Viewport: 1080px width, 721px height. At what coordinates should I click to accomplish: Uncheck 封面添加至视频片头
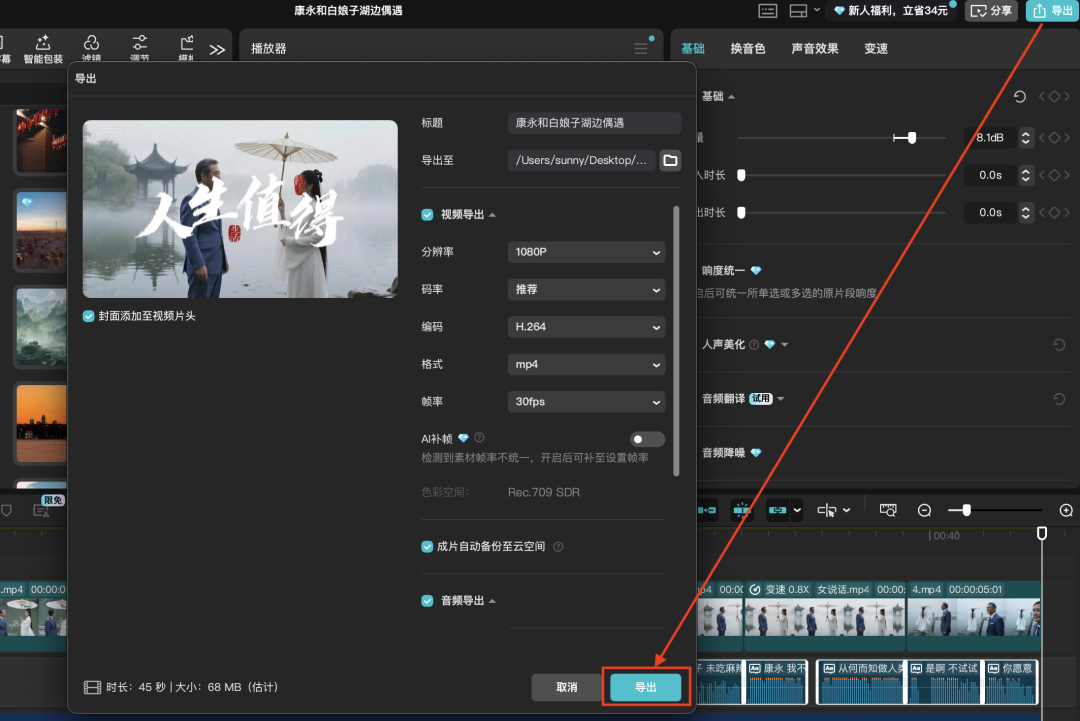coord(86,313)
